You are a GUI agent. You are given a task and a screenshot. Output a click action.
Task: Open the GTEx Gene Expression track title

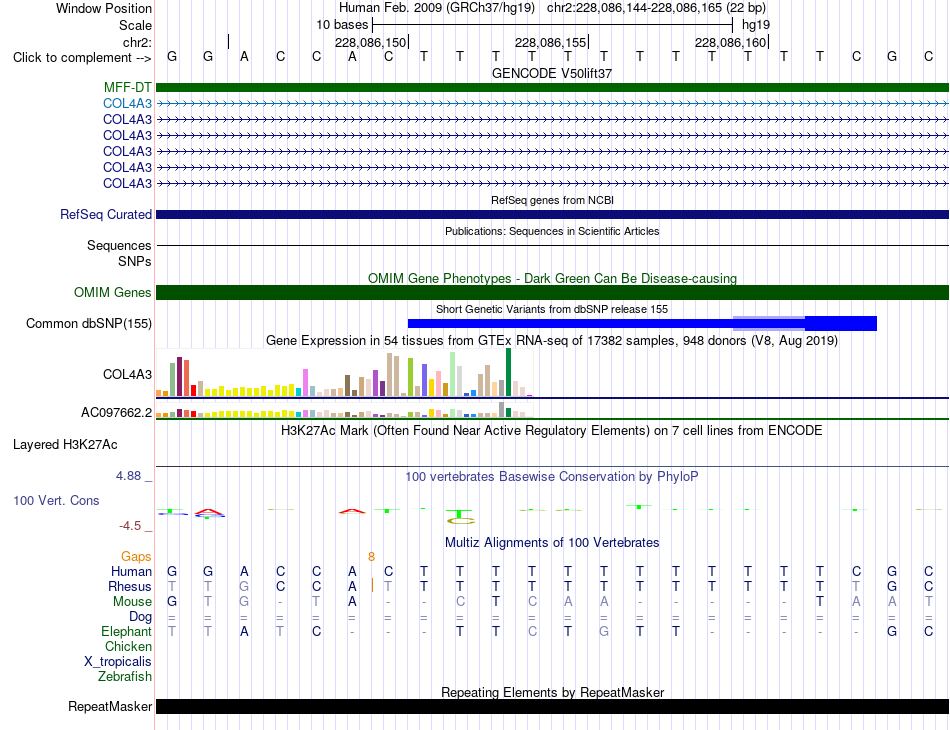[552, 340]
